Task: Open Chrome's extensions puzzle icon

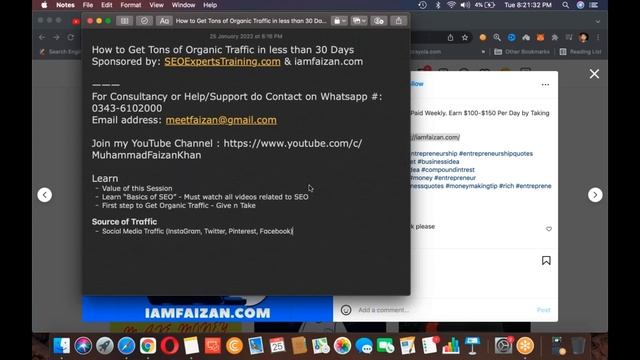Action: pos(555,38)
